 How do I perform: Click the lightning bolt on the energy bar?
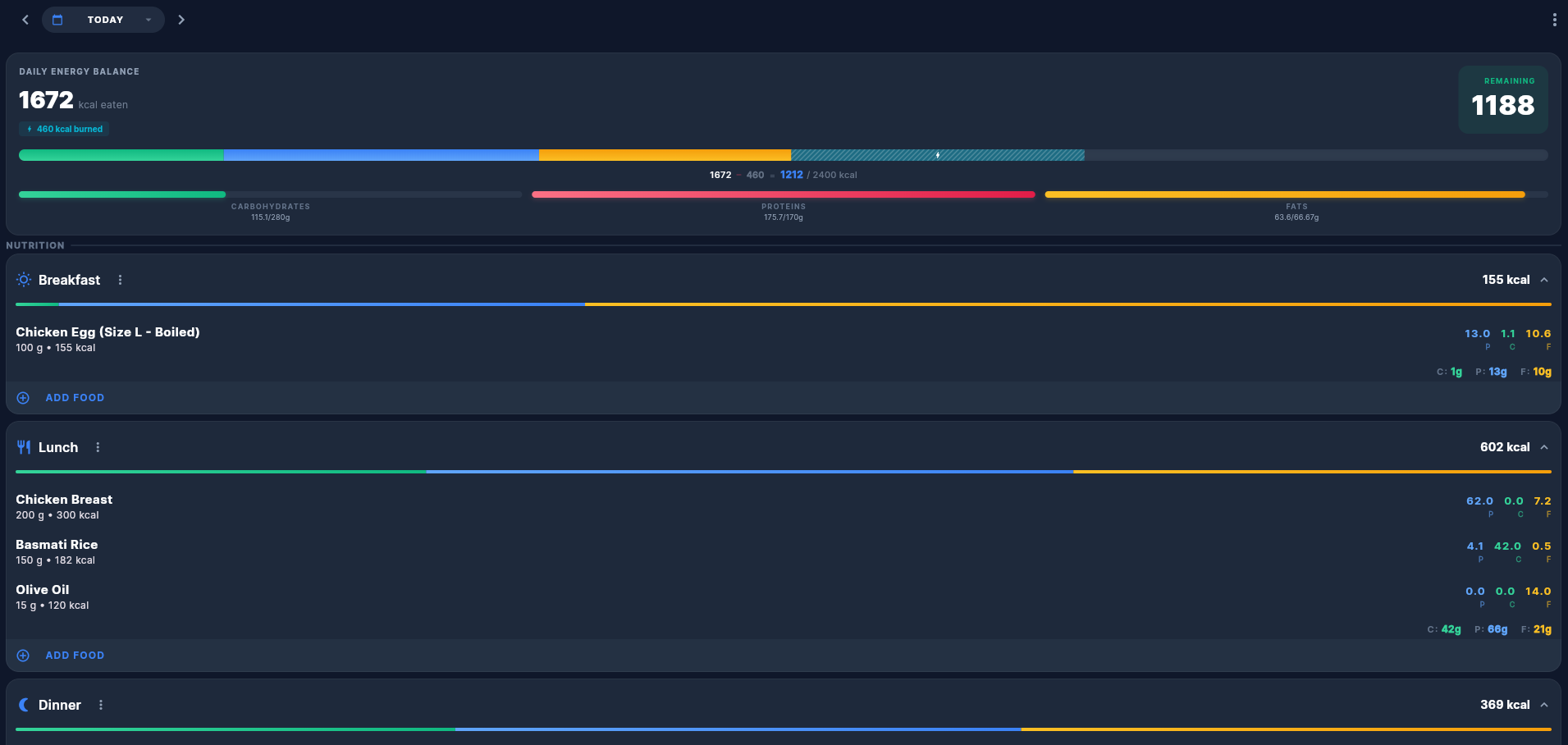pyautogui.click(x=936, y=154)
